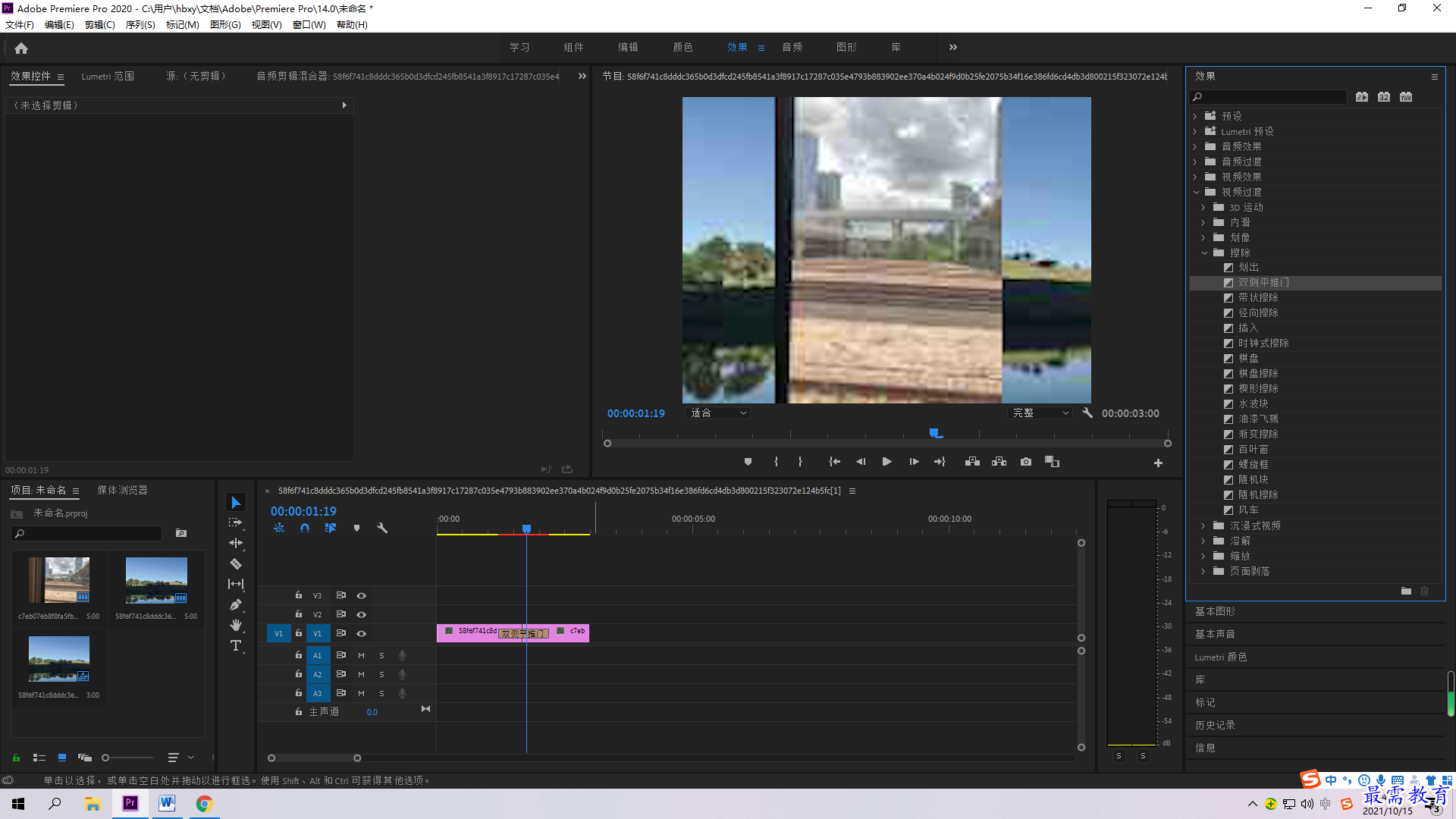Expand the 预设 effects folder

1195,116
